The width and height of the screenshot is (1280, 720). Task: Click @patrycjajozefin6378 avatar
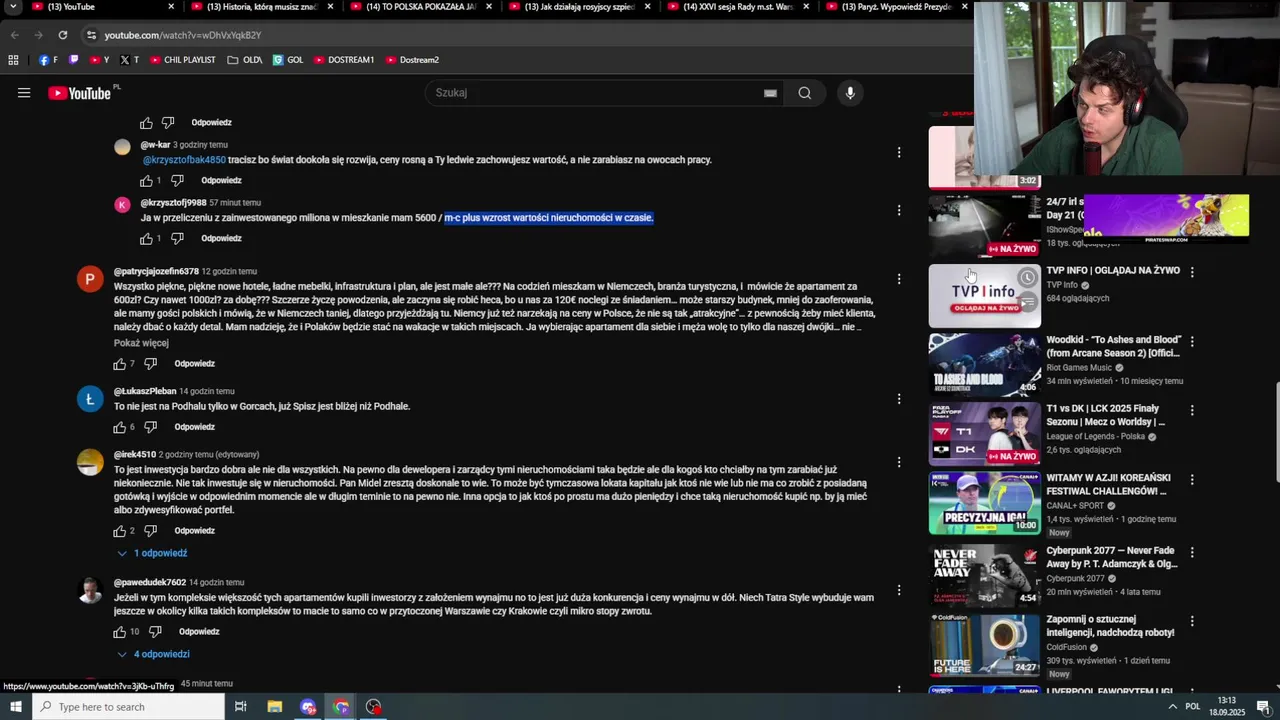tap(90, 279)
